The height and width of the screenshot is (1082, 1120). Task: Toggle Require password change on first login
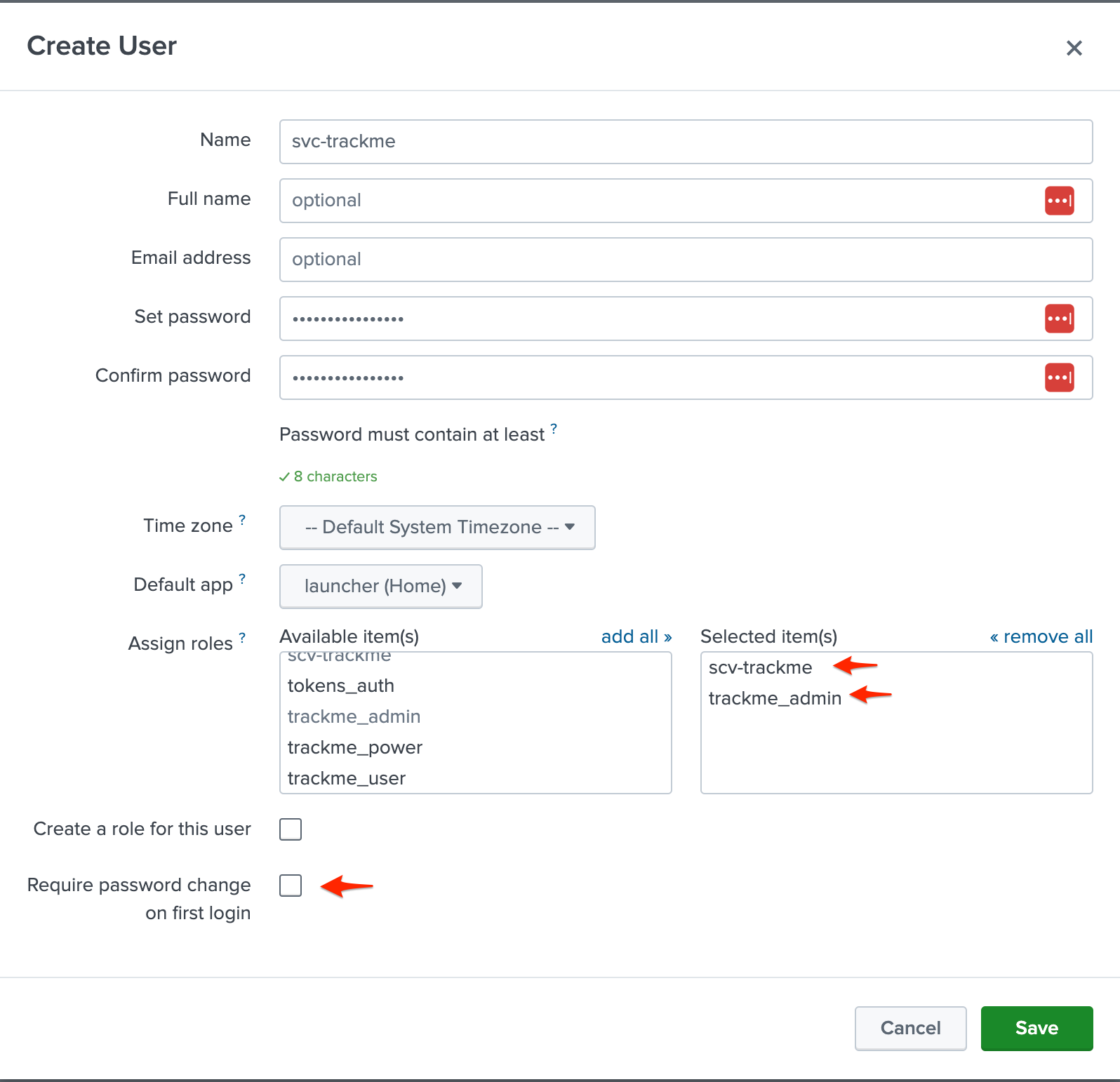coord(291,886)
